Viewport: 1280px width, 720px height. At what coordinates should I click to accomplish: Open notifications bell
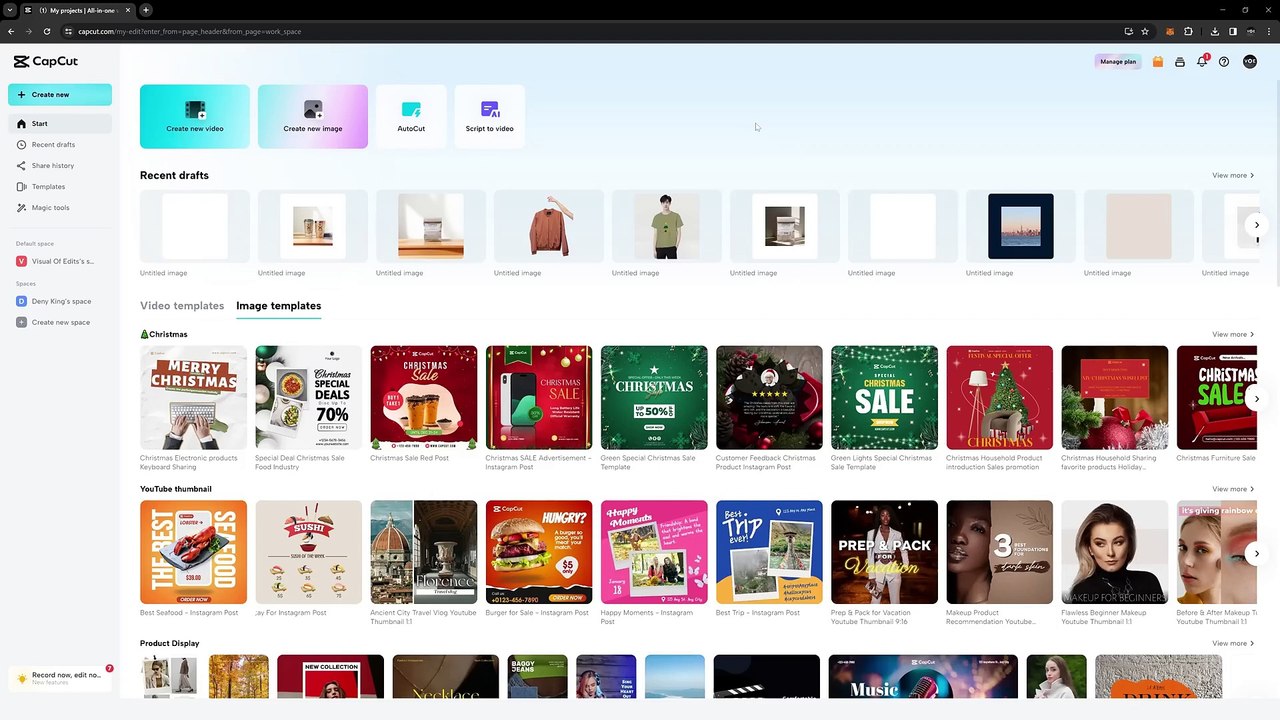1202,62
